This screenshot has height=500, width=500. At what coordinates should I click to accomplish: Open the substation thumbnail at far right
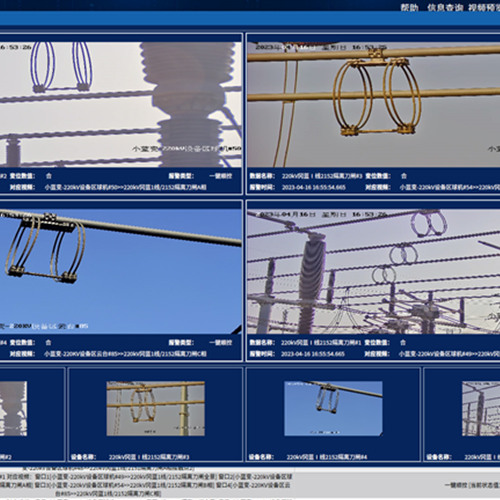tap(481, 408)
